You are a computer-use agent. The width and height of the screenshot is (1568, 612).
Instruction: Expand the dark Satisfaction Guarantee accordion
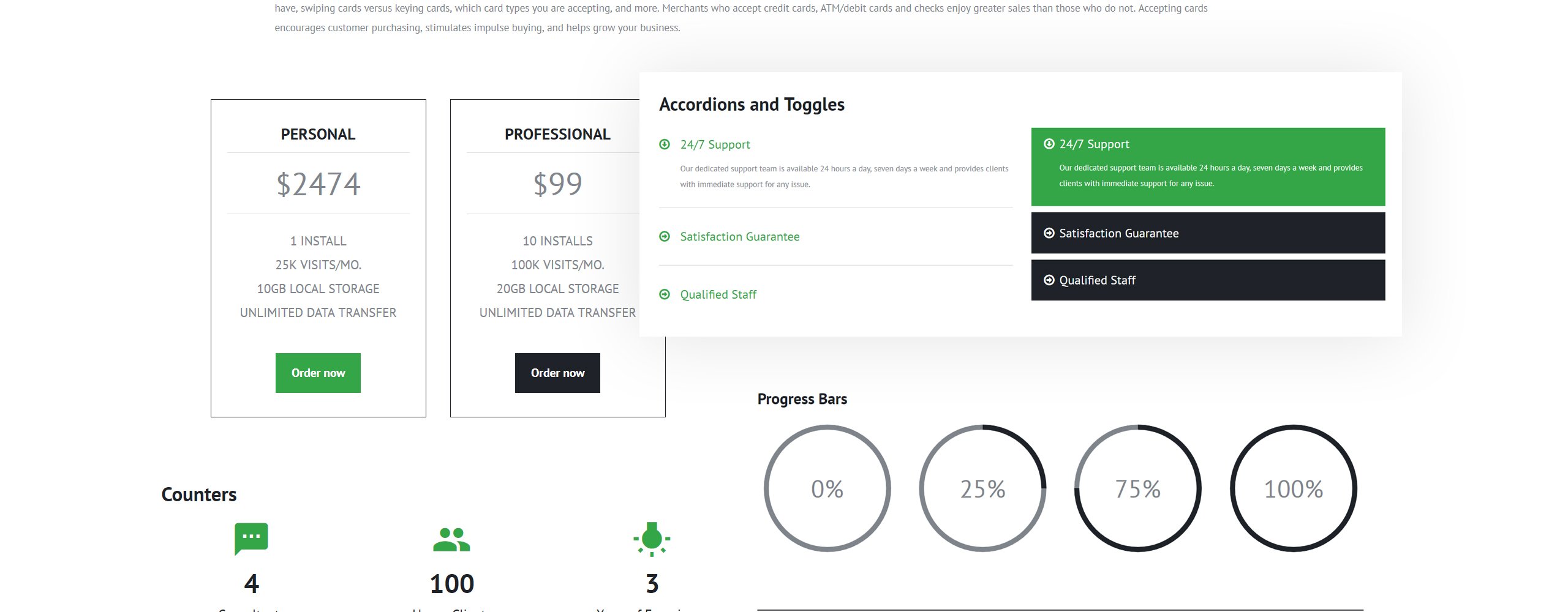1208,233
